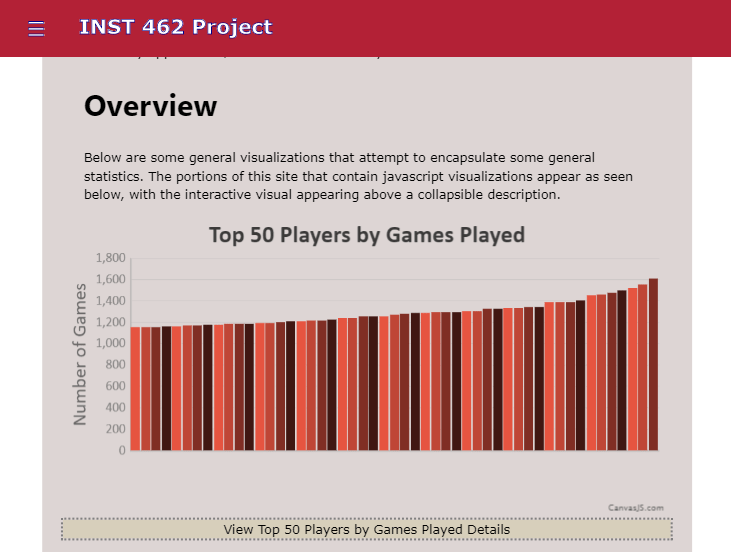Click the 400 y-axis label
The image size is (731, 552).
[x=115, y=407]
